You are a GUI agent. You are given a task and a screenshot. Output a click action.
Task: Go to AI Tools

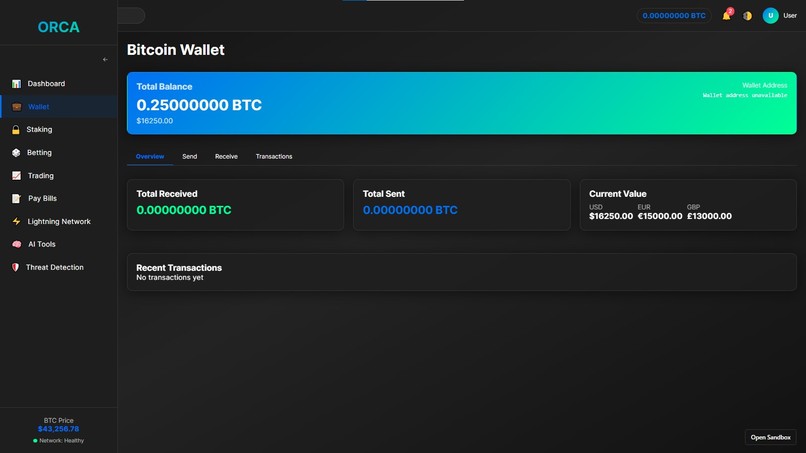[59, 244]
